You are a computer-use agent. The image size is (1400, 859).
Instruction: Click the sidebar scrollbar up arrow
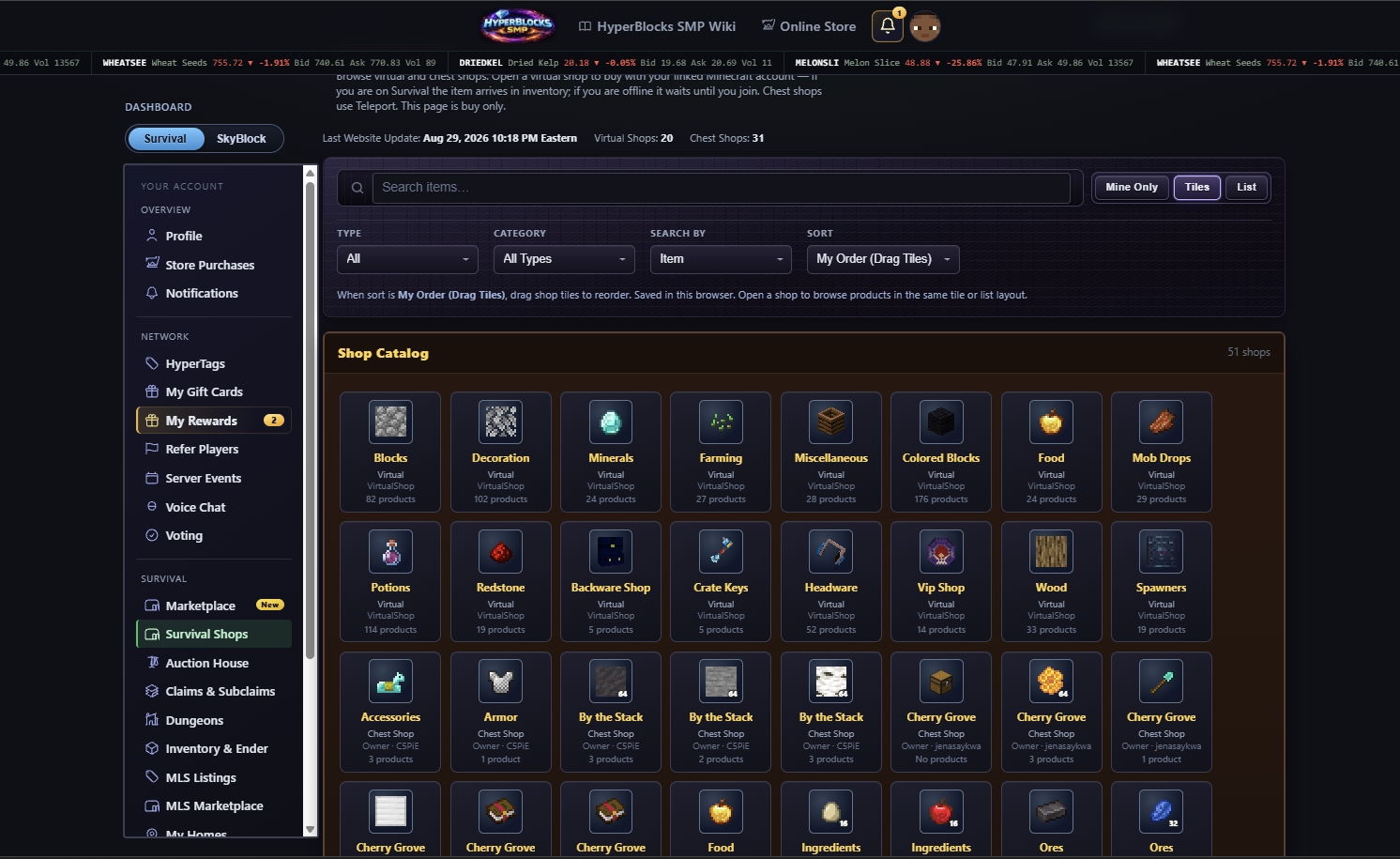311,173
